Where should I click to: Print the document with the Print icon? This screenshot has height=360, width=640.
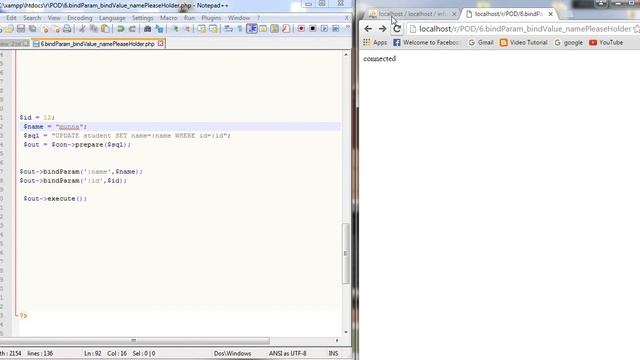pyautogui.click(x=67, y=29)
